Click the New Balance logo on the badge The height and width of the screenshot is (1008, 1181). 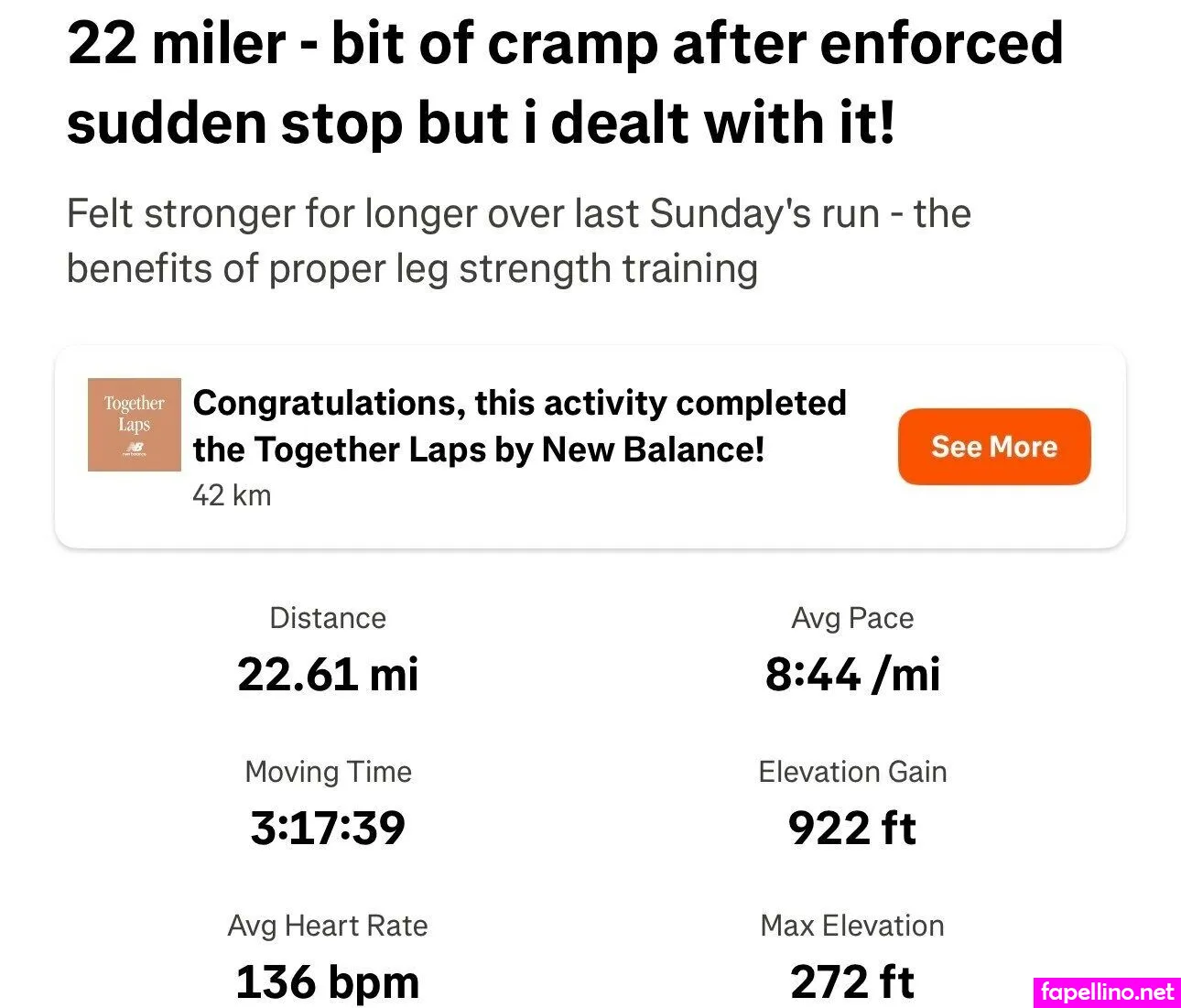coord(135,448)
